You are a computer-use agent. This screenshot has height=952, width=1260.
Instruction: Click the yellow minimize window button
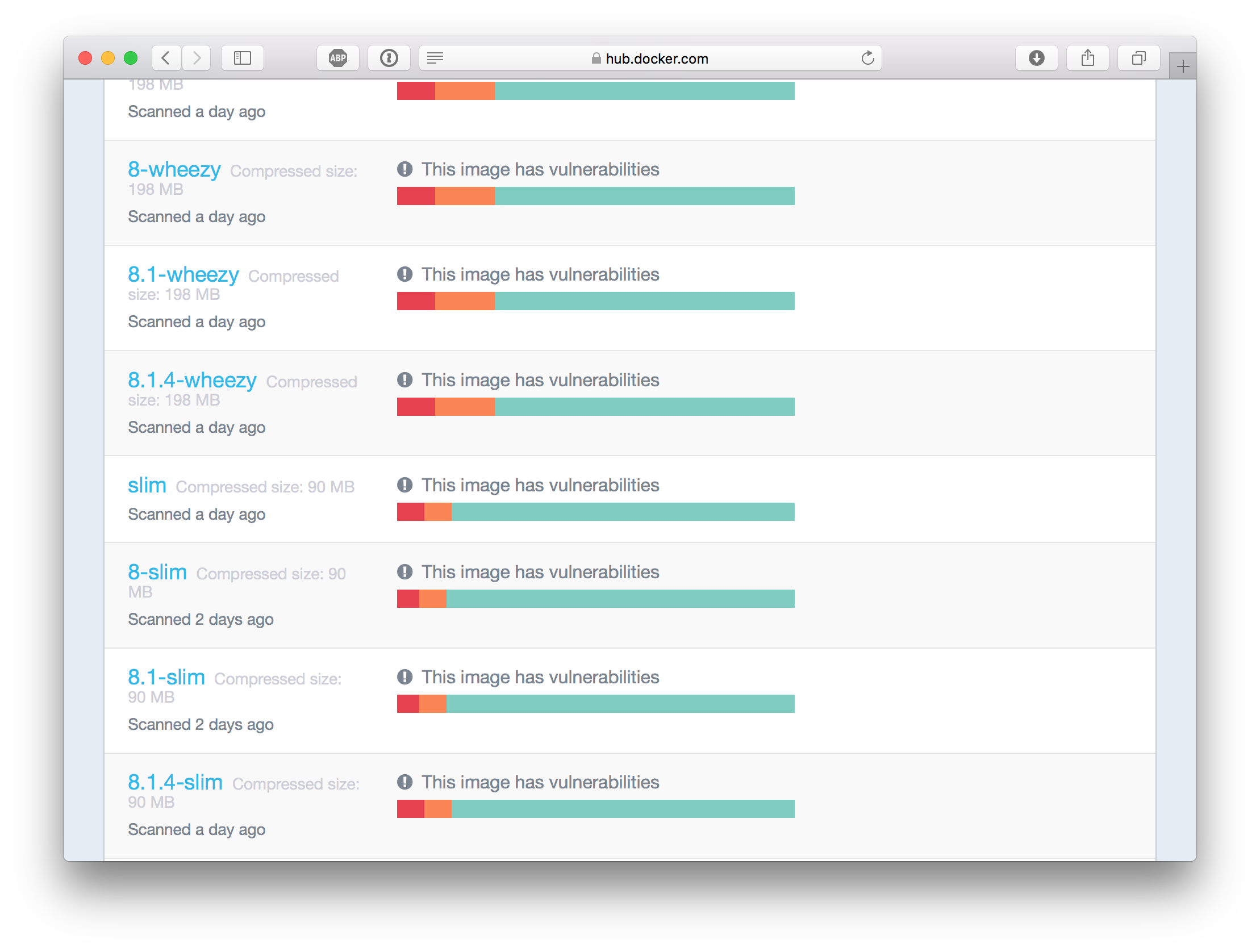tap(108, 58)
